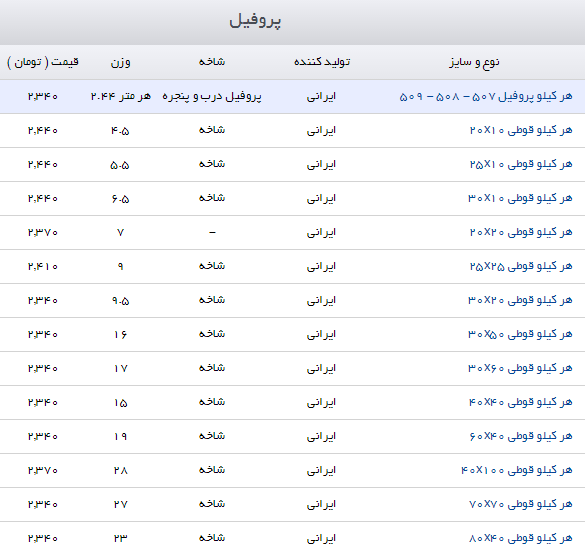Open the هر کیلو قوطی ۷۰X۷۰ link
585x553 pixels.
(520, 504)
